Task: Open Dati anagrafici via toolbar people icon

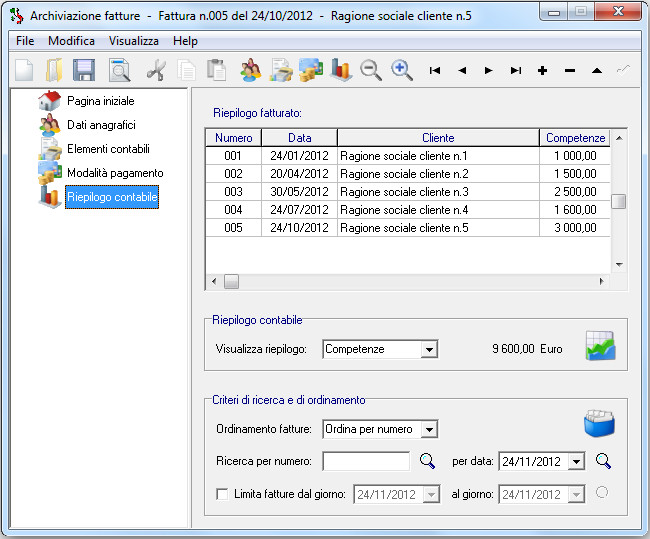Action: (x=251, y=70)
